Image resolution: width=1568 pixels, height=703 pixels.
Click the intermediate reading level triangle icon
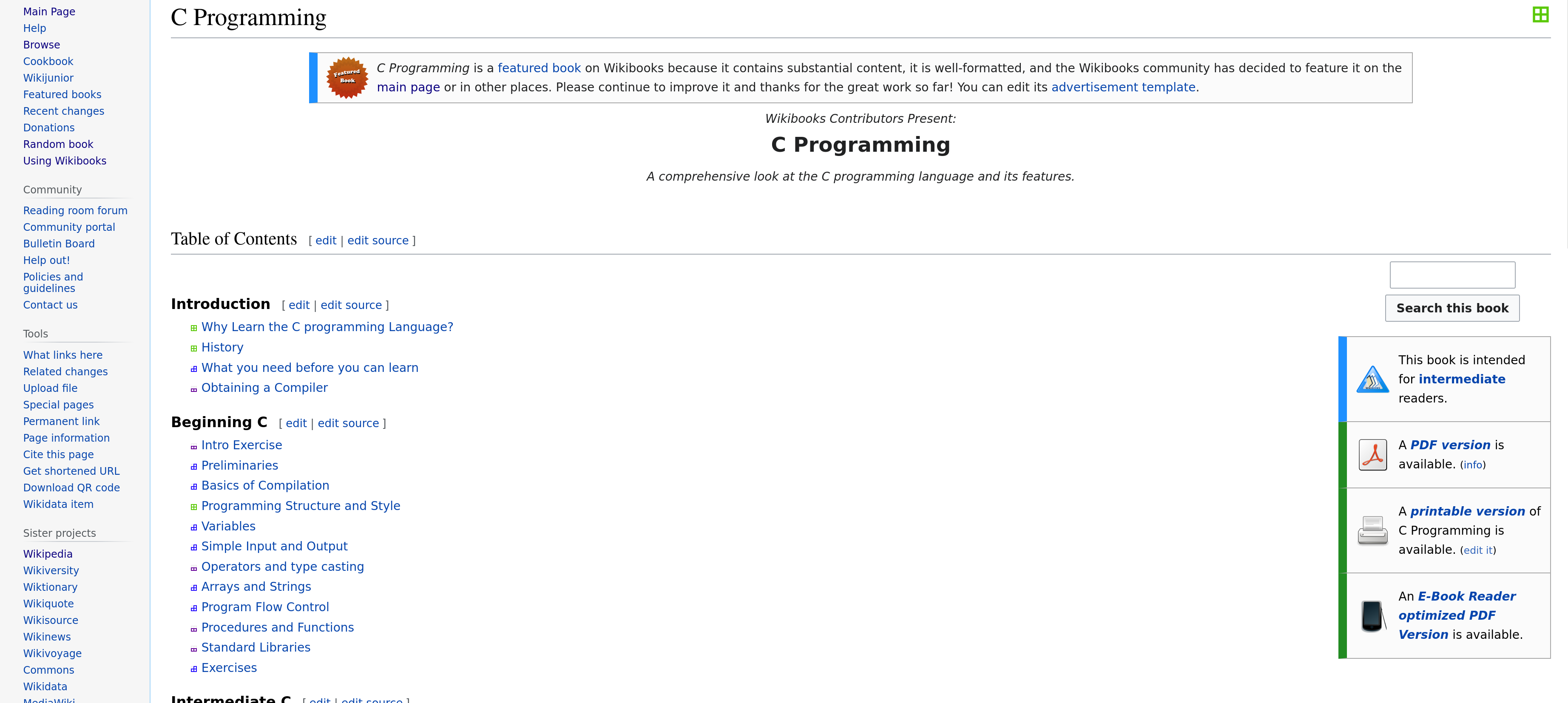1372,379
